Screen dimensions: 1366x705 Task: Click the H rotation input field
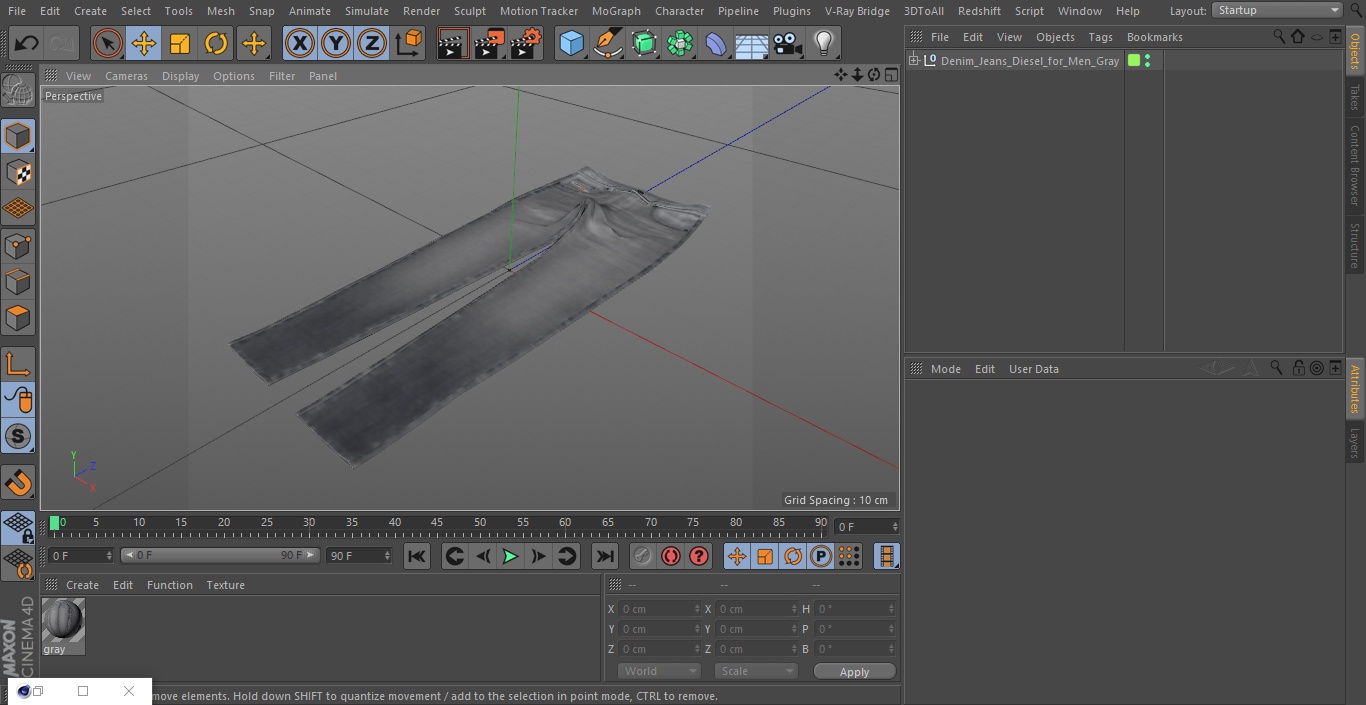(x=857, y=609)
